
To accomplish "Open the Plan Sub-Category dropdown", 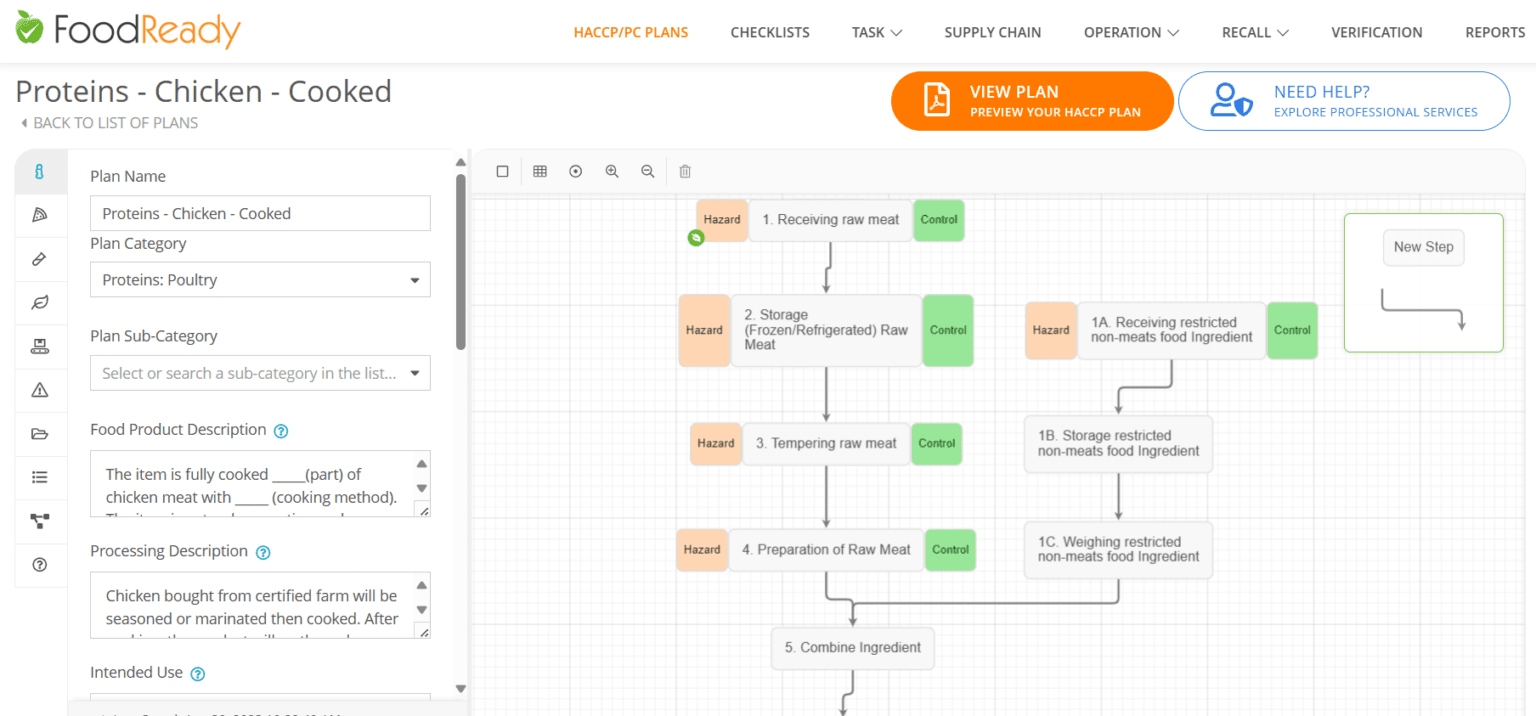I will [x=260, y=373].
